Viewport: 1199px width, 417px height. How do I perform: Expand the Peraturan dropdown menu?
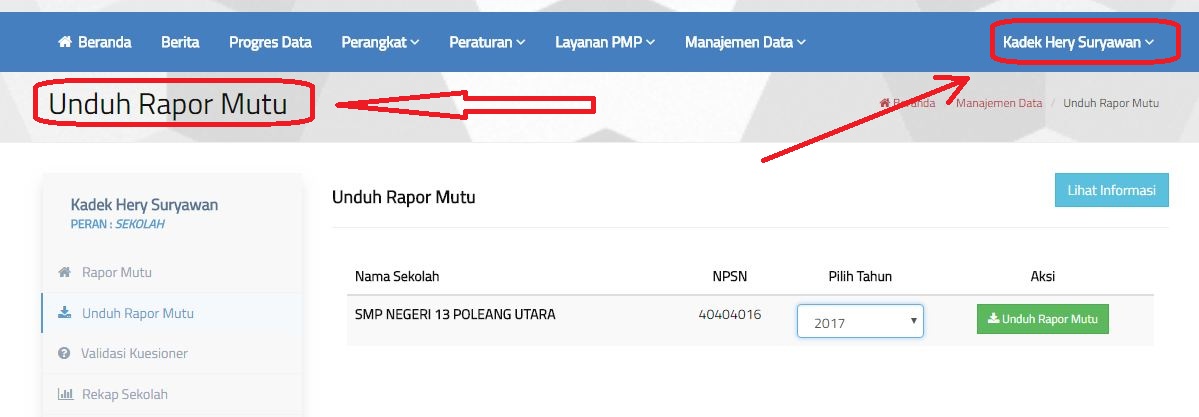pyautogui.click(x=487, y=42)
